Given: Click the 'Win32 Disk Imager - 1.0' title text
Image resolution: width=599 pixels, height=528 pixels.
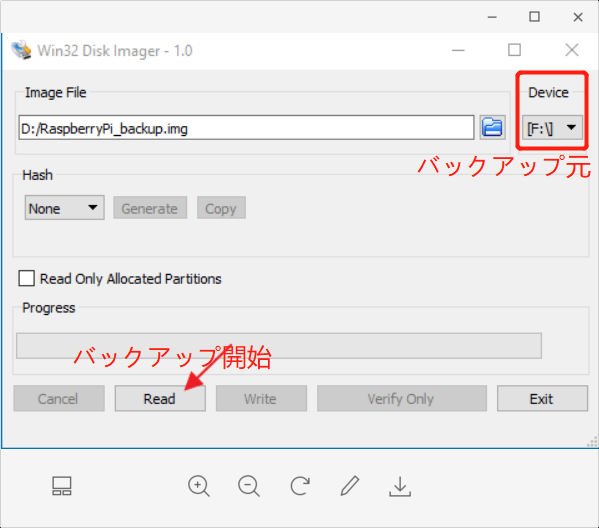Looking at the screenshot, I should pos(115,50).
